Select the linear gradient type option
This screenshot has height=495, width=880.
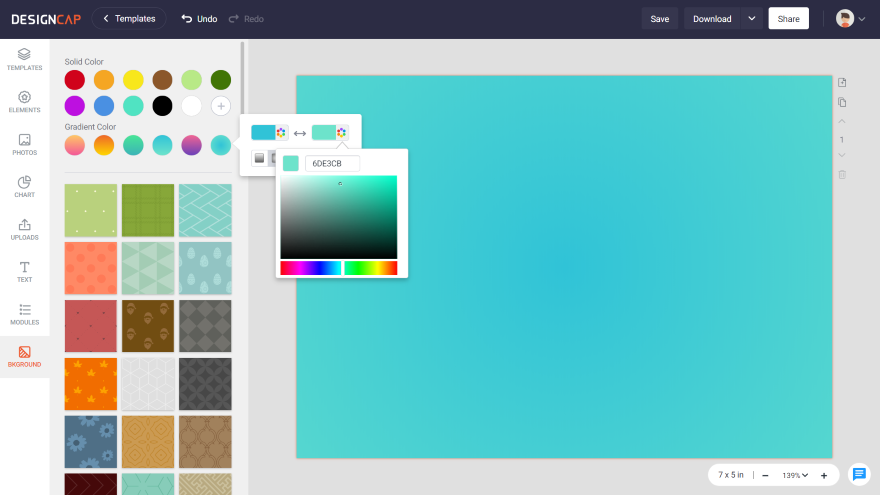coord(259,158)
